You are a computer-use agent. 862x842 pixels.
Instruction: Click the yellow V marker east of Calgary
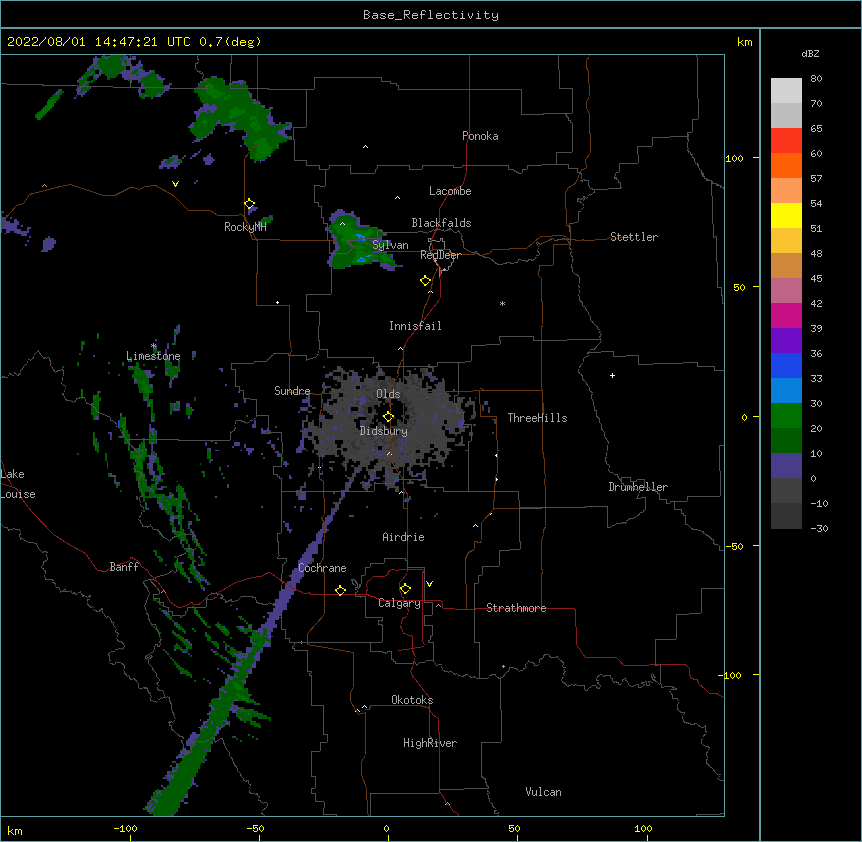429,584
